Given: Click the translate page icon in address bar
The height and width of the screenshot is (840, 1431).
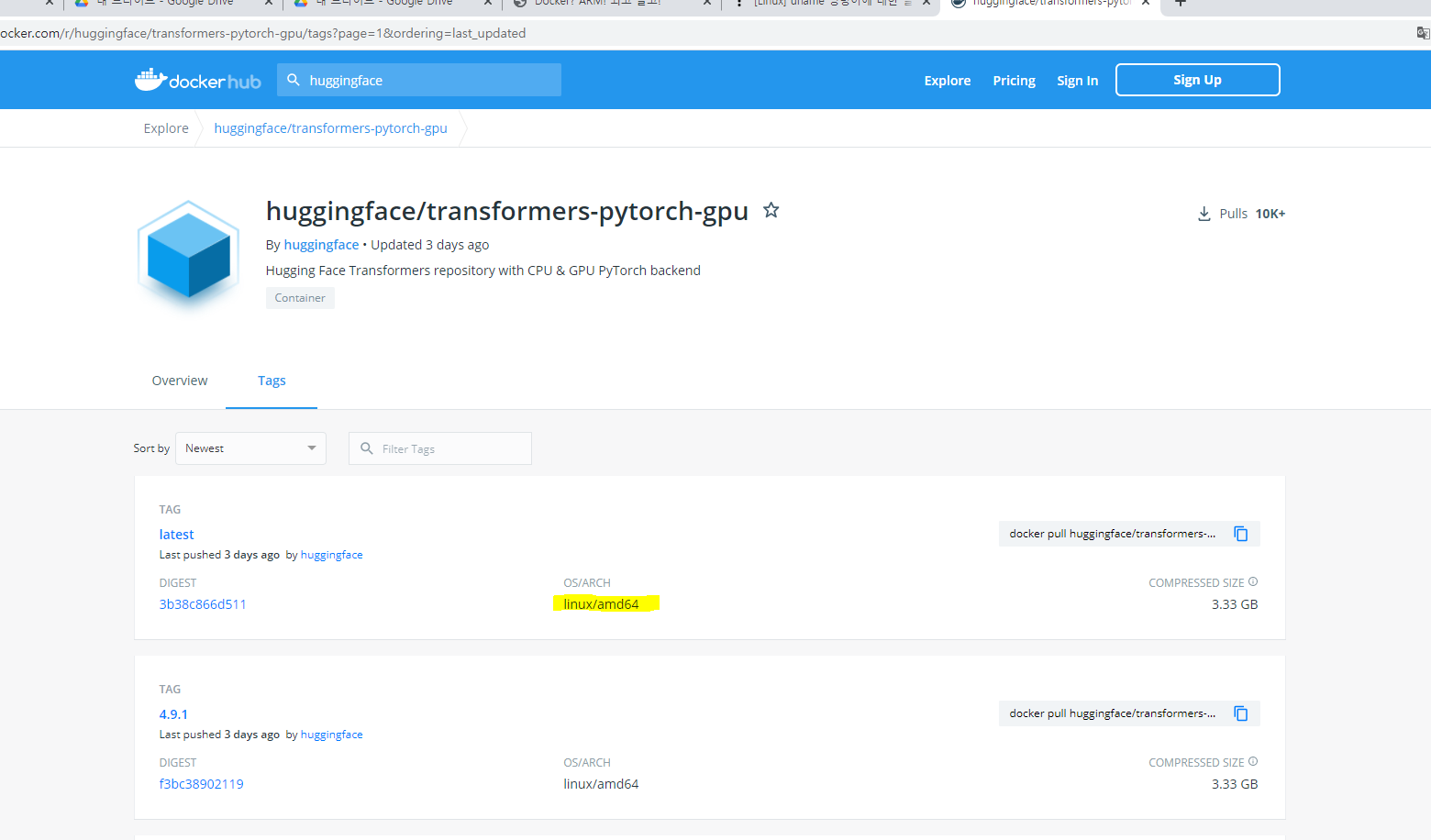Looking at the screenshot, I should (x=1423, y=33).
